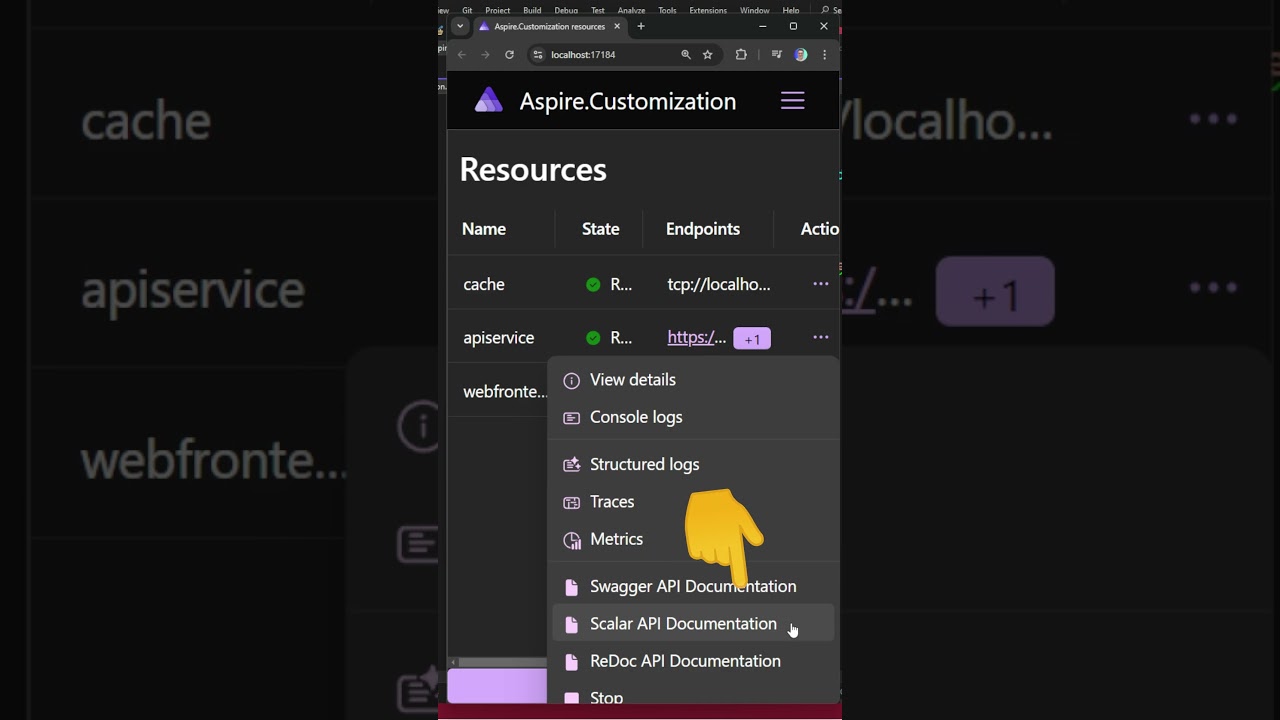
Task: Expand the browser tab search dropdown
Action: (x=460, y=26)
